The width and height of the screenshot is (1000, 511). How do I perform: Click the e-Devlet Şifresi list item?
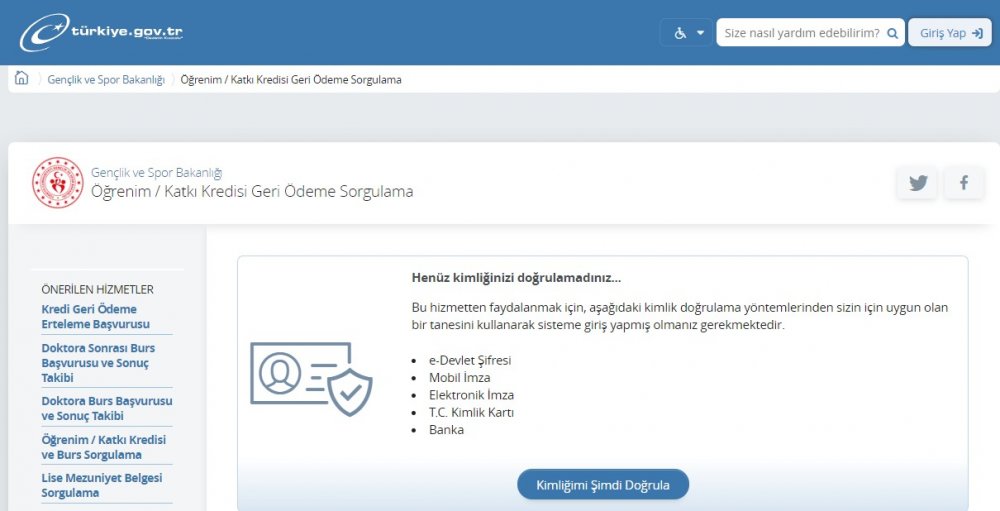click(x=469, y=360)
